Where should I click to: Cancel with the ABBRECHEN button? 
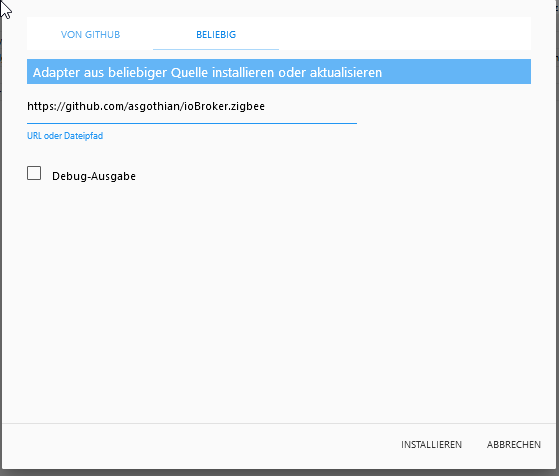(x=514, y=445)
